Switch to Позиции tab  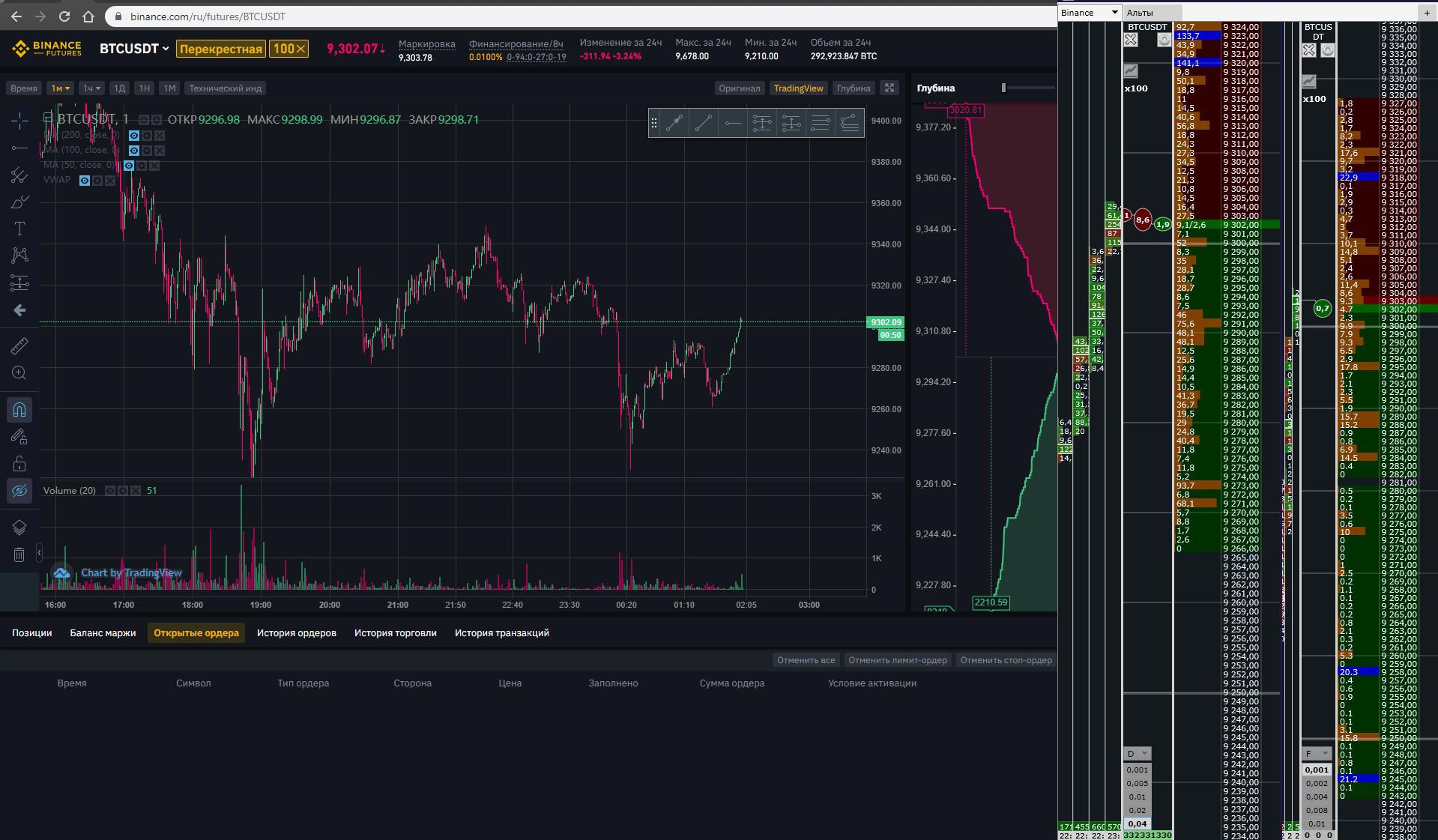click(32, 633)
